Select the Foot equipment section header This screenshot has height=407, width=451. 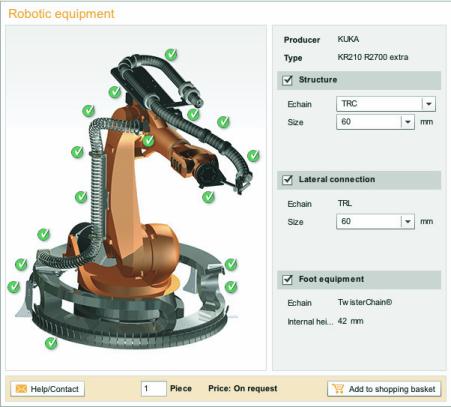pos(359,279)
